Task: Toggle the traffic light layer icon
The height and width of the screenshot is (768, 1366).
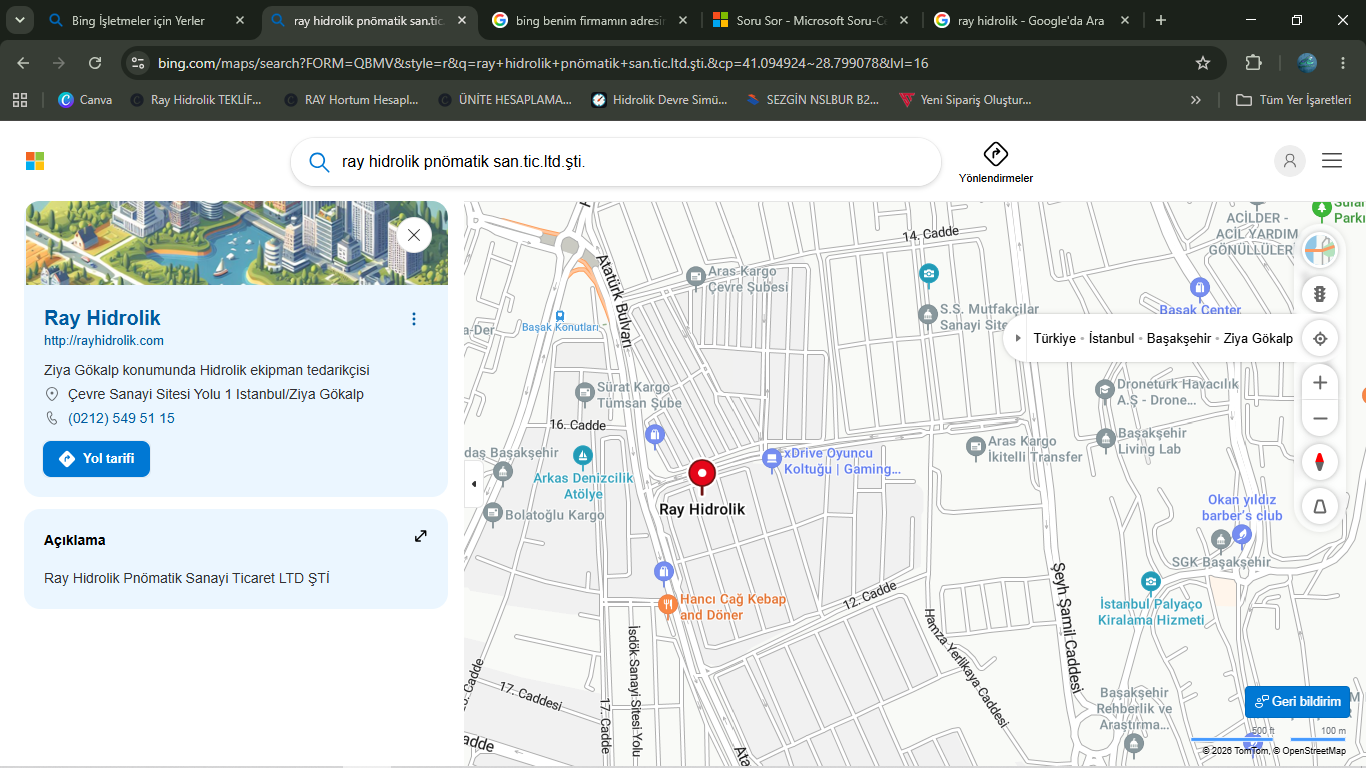Action: click(x=1320, y=294)
